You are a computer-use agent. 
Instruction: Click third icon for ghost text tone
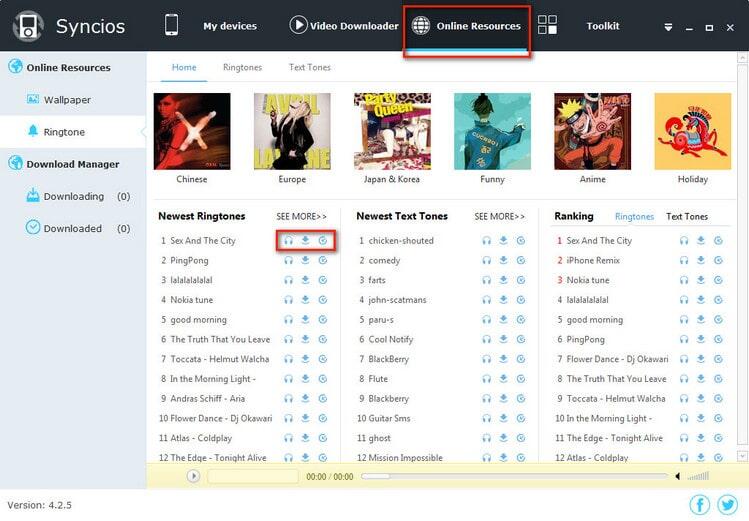pos(521,438)
